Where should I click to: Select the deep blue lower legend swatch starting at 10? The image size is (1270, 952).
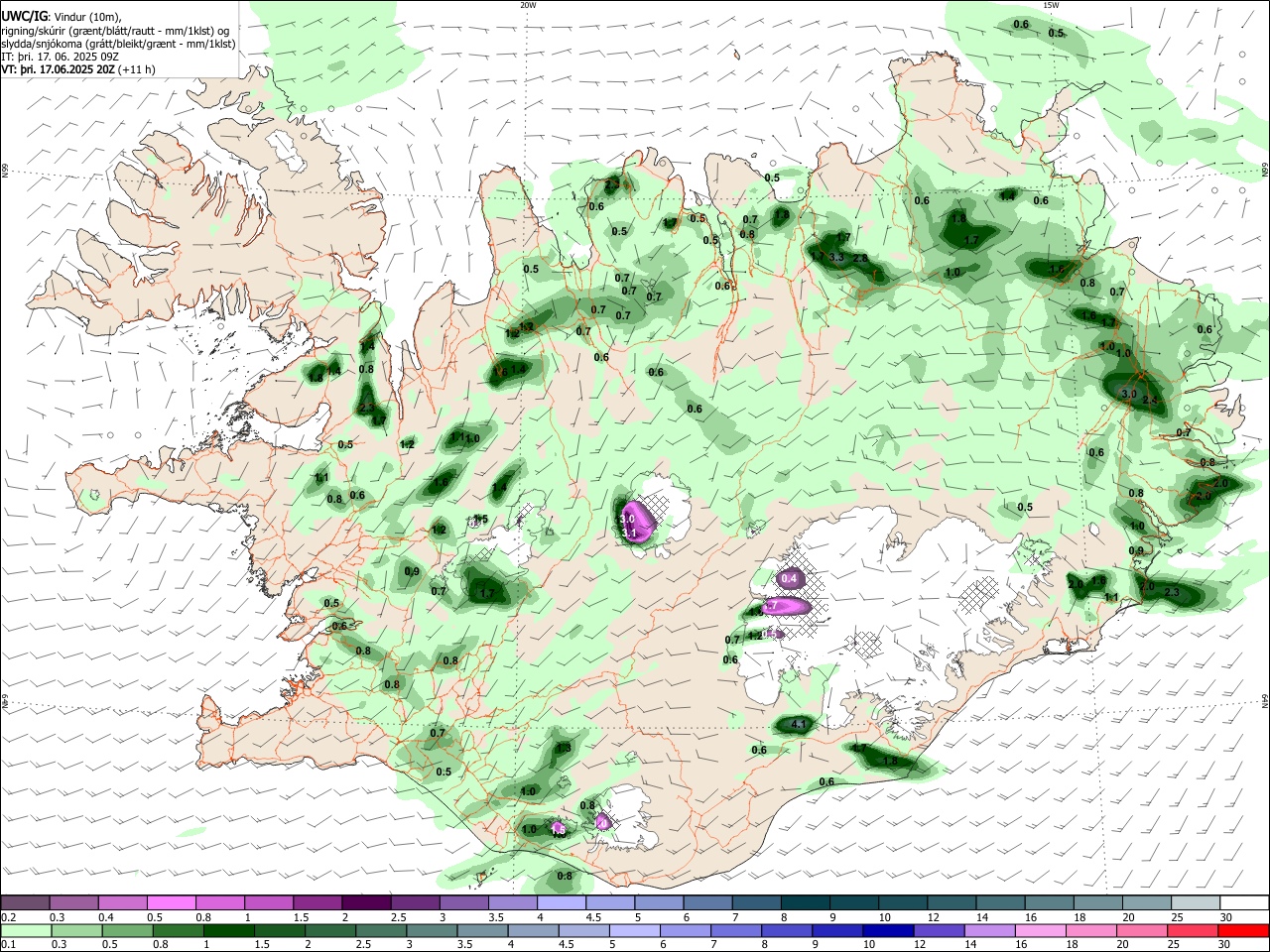[887, 930]
